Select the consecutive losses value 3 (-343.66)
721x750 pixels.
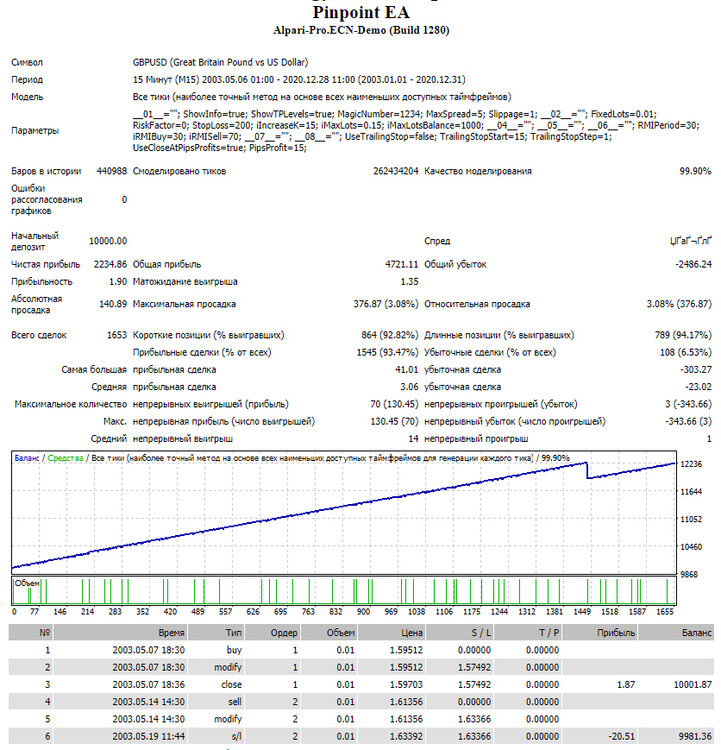pyautogui.click(x=688, y=404)
